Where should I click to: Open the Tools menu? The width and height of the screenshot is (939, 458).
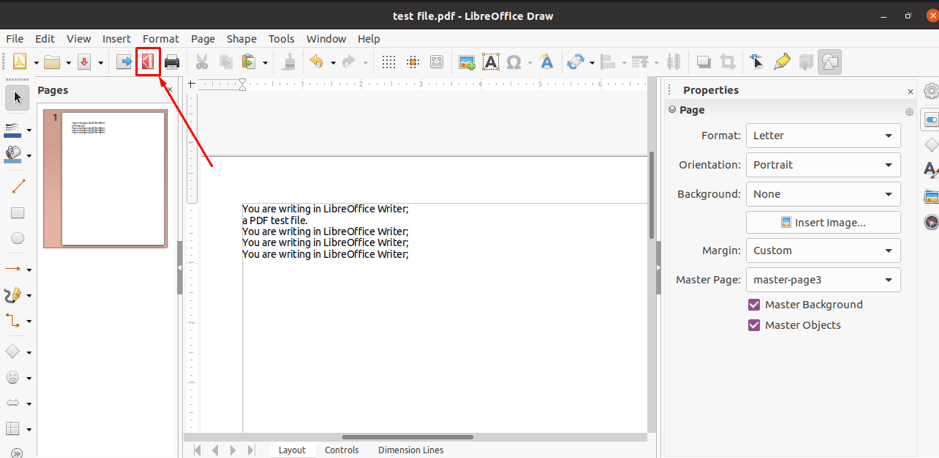click(281, 39)
